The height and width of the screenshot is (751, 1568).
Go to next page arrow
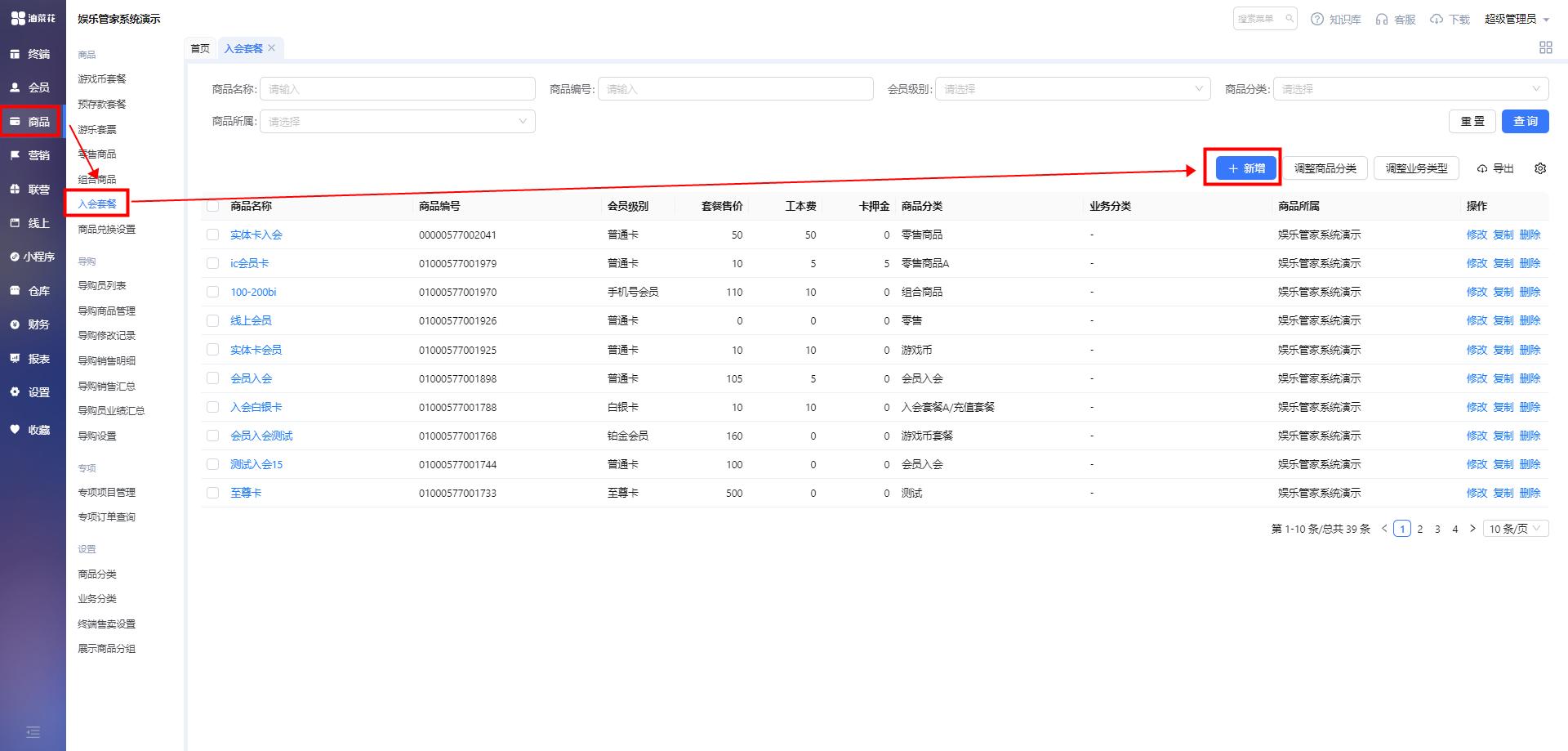point(1472,529)
